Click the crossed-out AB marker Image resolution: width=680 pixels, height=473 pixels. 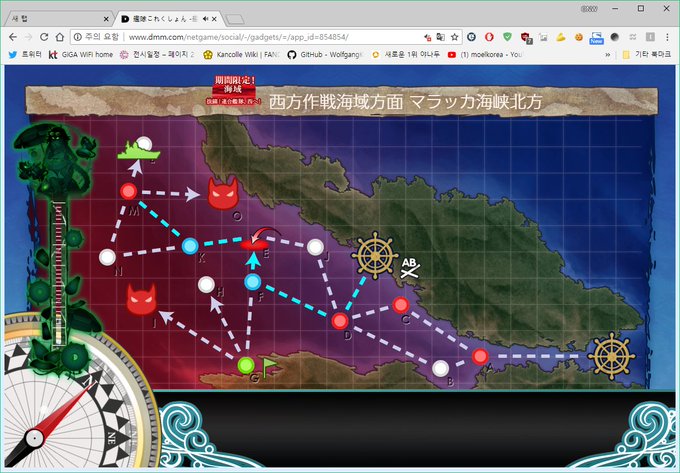[x=409, y=268]
